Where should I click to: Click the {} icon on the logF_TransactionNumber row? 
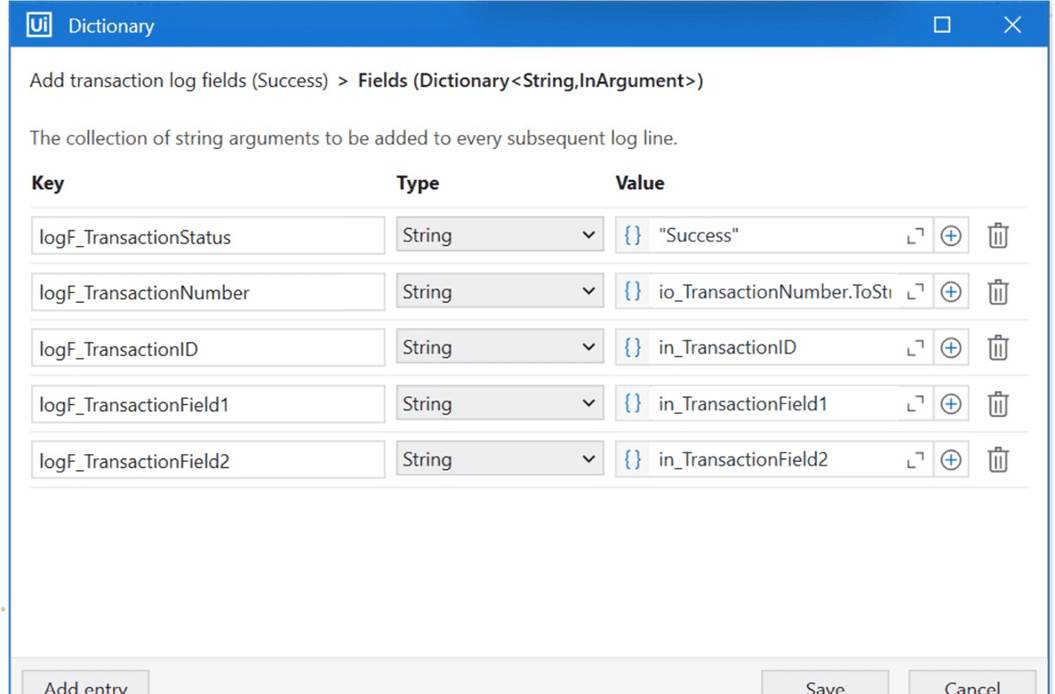point(631,291)
